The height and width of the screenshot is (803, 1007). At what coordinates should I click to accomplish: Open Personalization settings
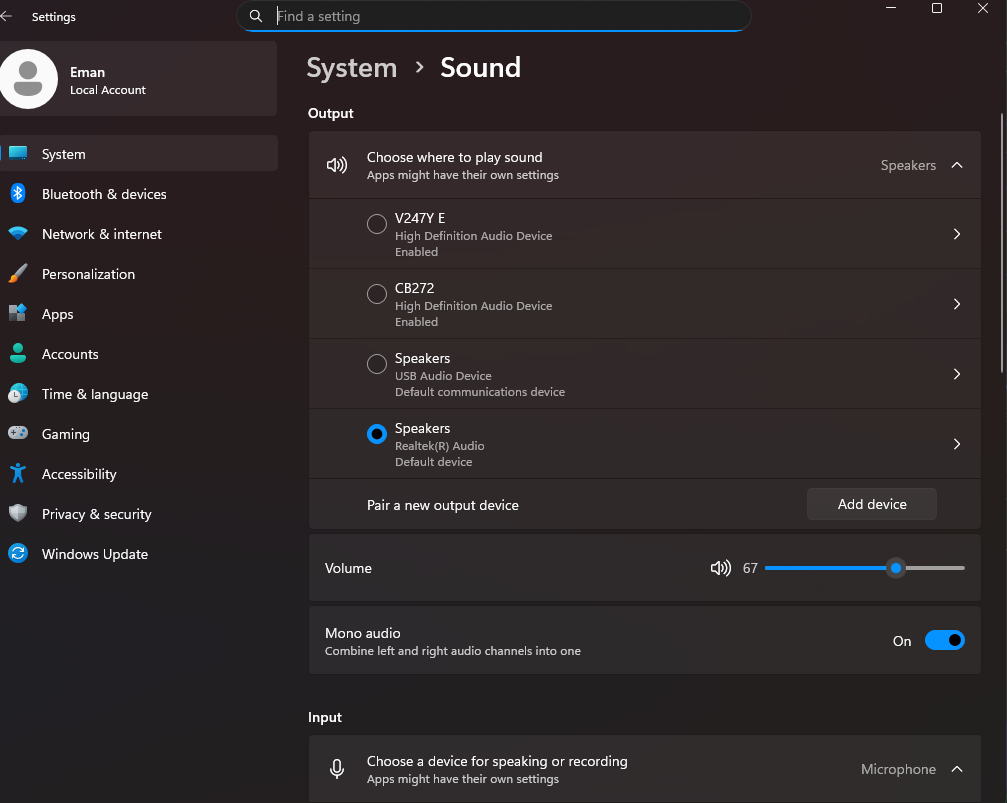pyautogui.click(x=139, y=274)
